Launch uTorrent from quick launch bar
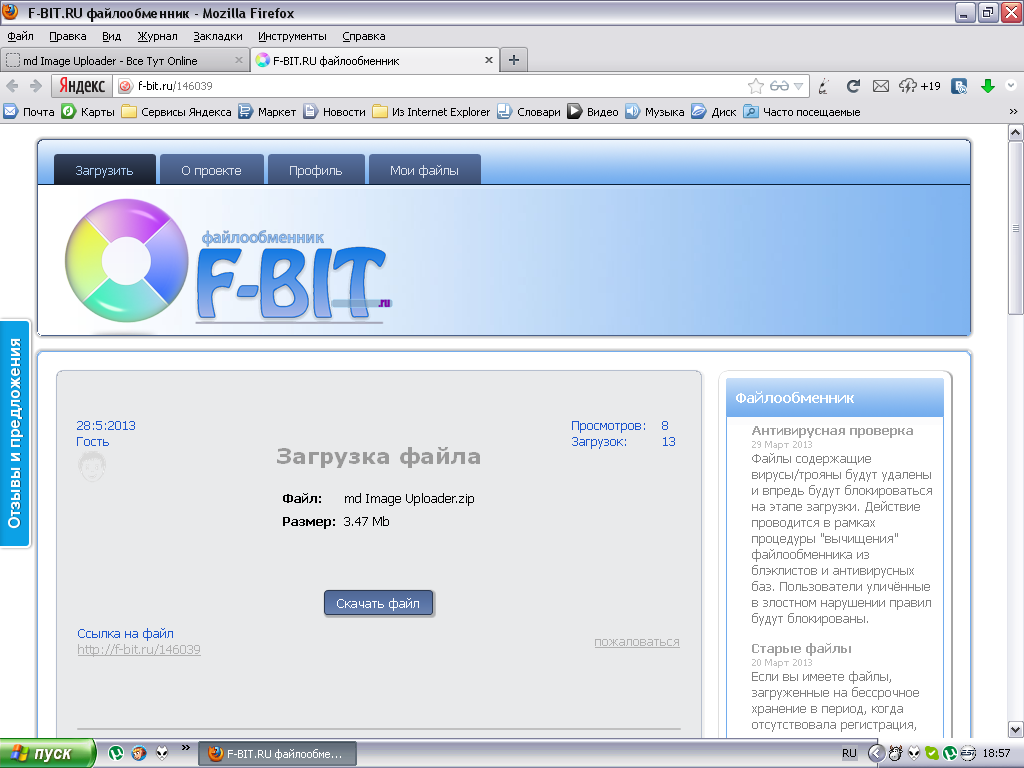 [116, 753]
